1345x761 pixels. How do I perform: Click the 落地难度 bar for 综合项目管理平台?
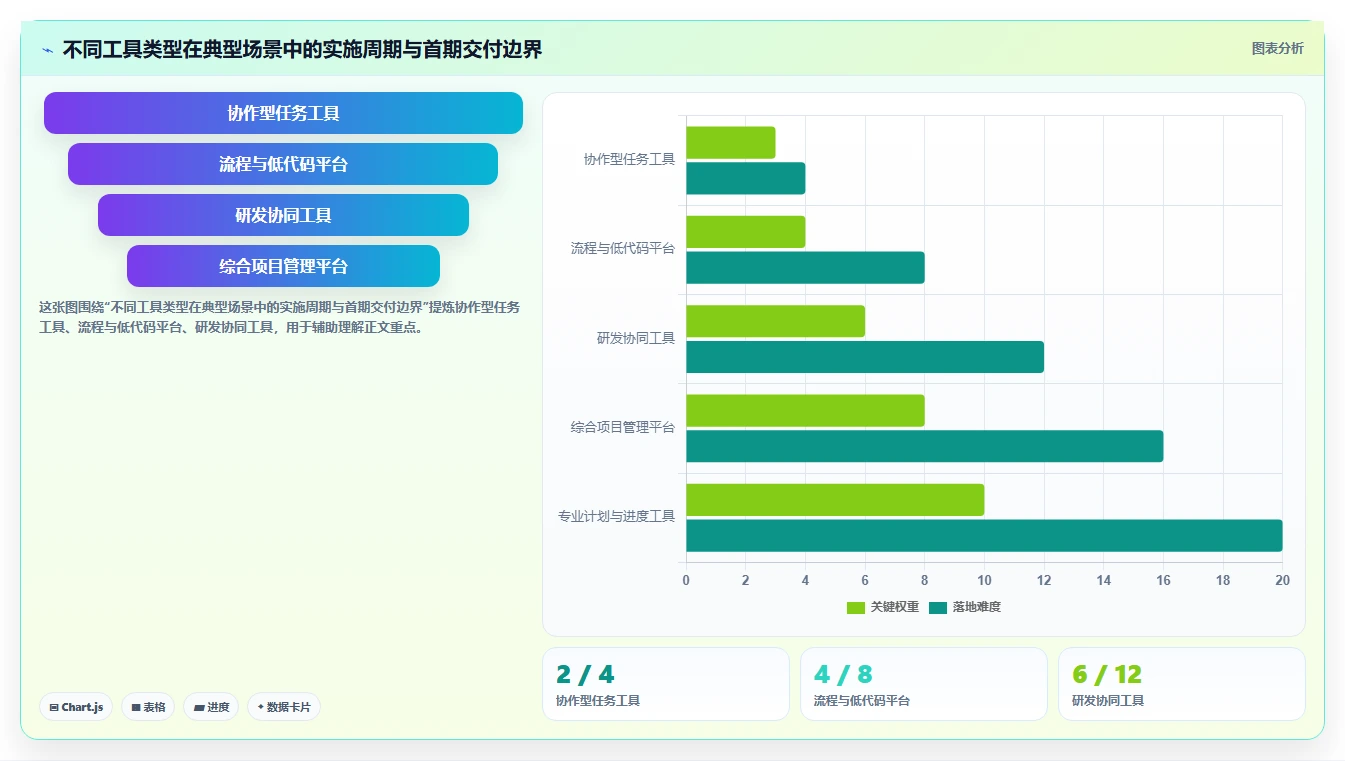coord(925,446)
